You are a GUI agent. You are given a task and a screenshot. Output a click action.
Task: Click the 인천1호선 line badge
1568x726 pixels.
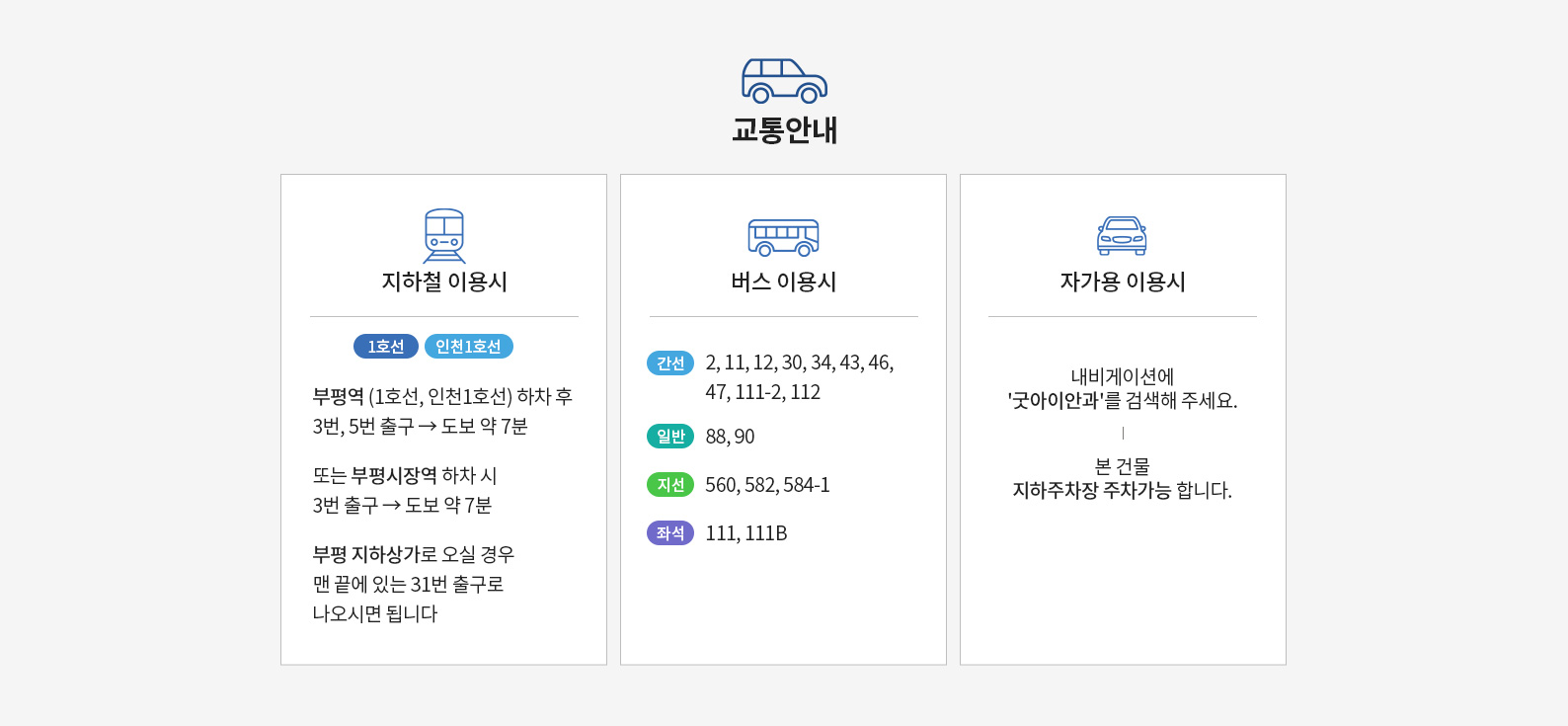(x=469, y=347)
